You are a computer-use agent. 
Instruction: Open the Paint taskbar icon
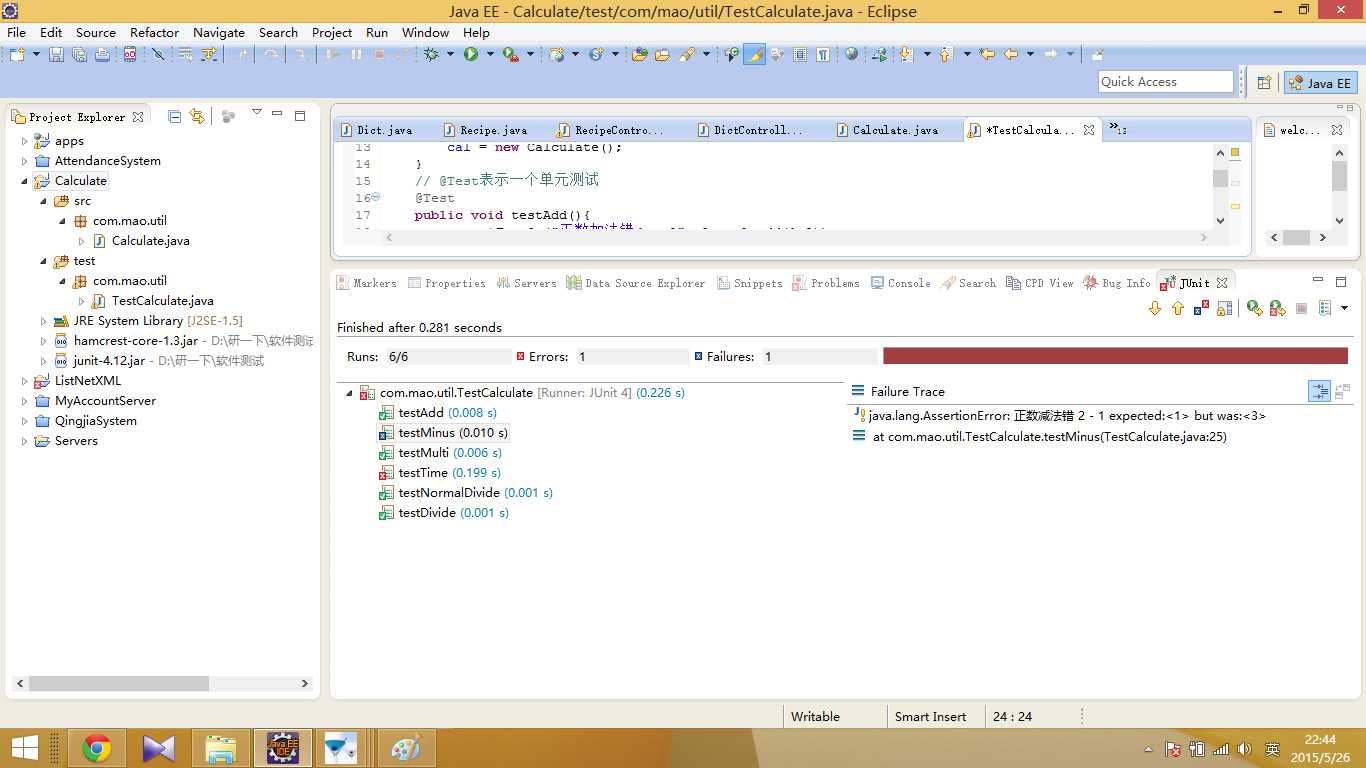point(406,748)
